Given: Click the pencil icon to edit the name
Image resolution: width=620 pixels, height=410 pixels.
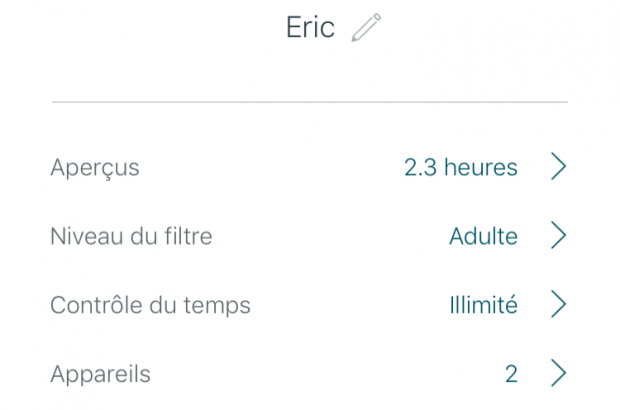Looking at the screenshot, I should 366,28.
